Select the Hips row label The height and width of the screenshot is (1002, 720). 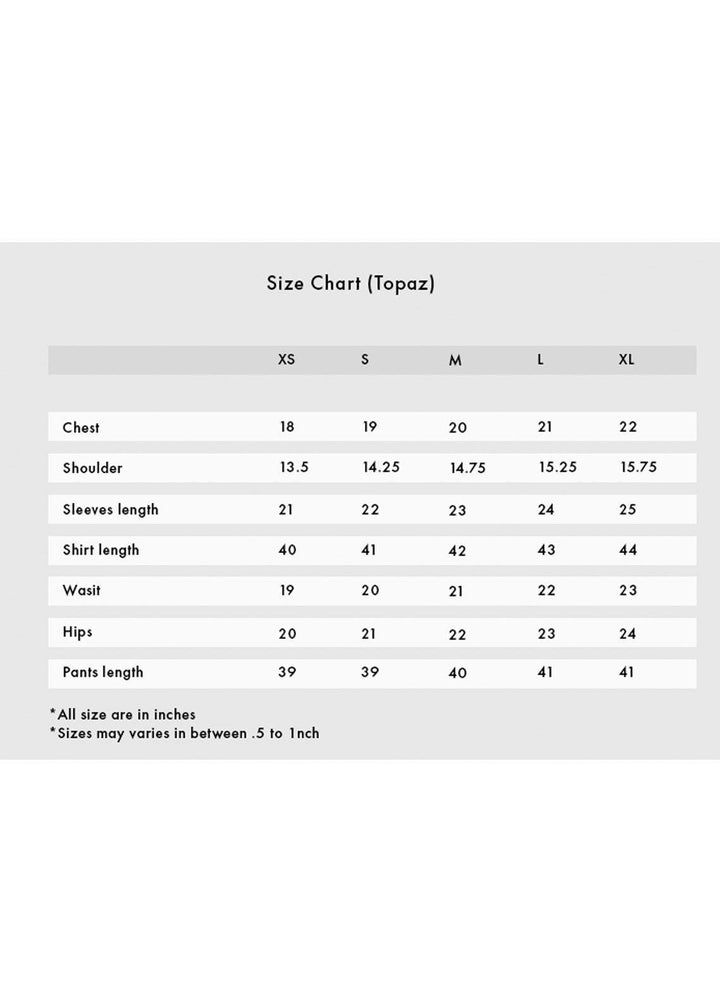[x=77, y=632]
